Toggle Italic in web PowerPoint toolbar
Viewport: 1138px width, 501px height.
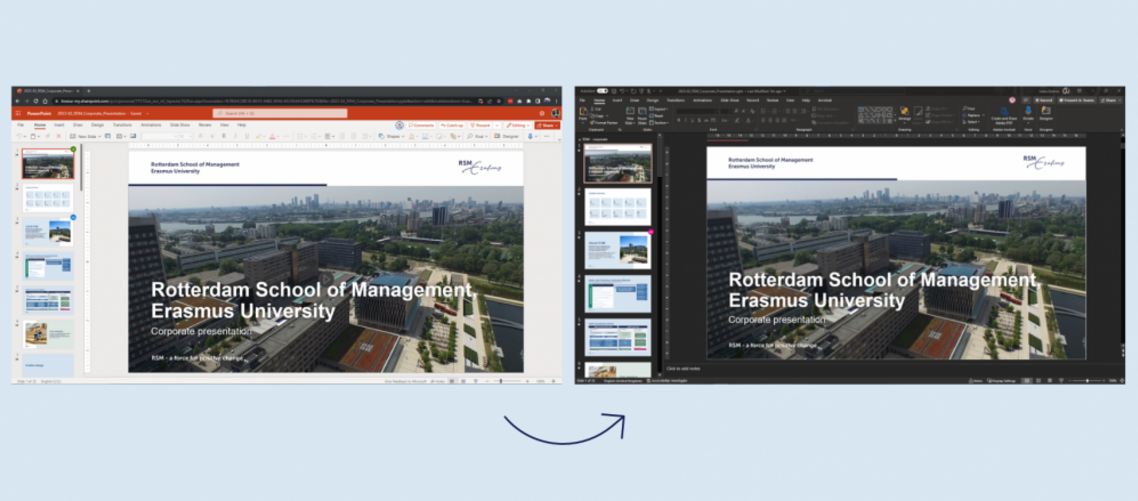point(235,137)
